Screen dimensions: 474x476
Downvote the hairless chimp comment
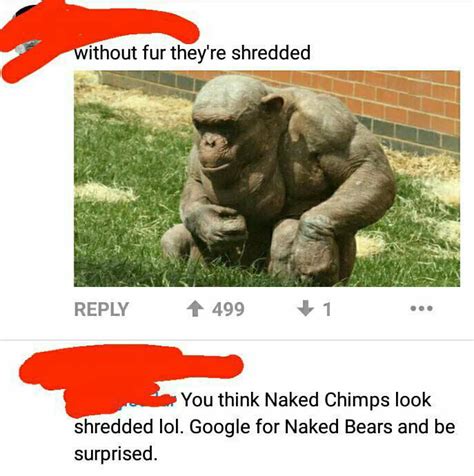click(306, 309)
